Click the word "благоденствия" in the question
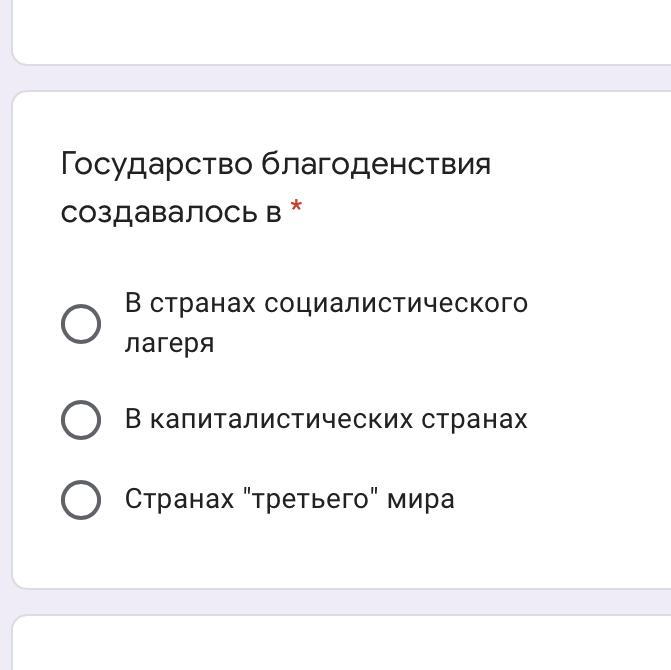Image resolution: width=671 pixels, height=670 pixels. click(376, 164)
